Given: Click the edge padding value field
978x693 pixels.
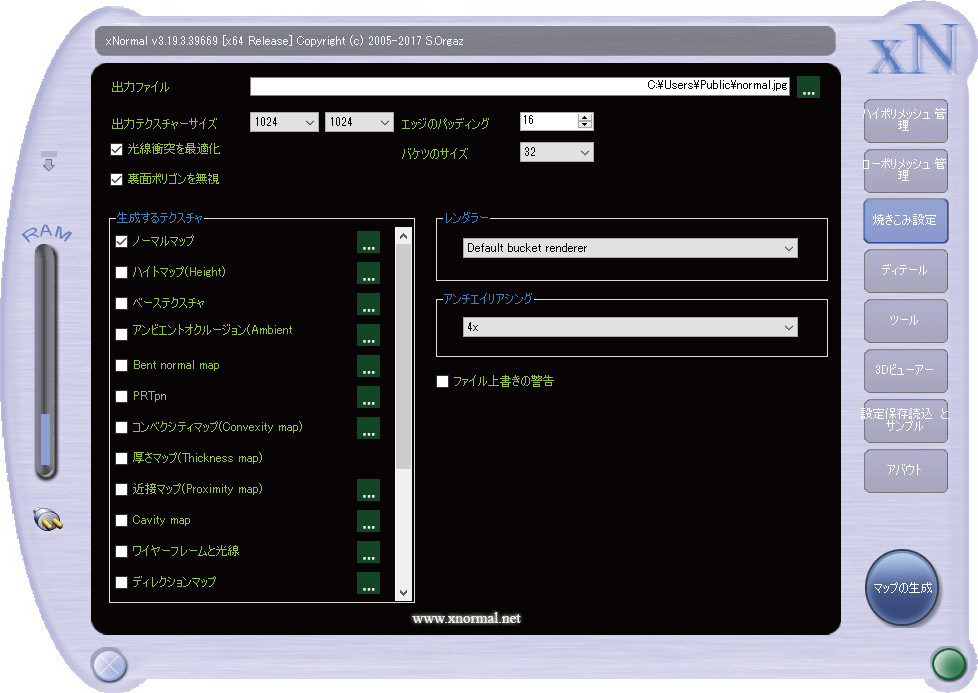Looking at the screenshot, I should 549,121.
